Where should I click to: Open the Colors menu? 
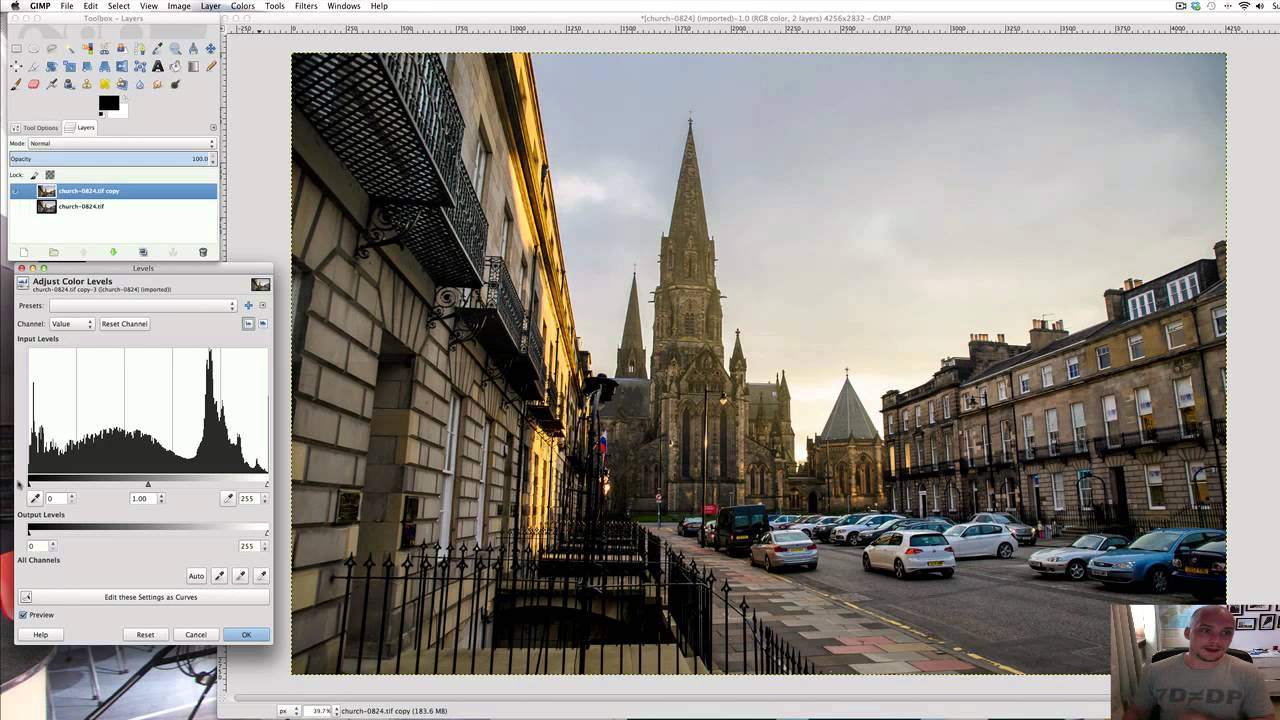243,6
